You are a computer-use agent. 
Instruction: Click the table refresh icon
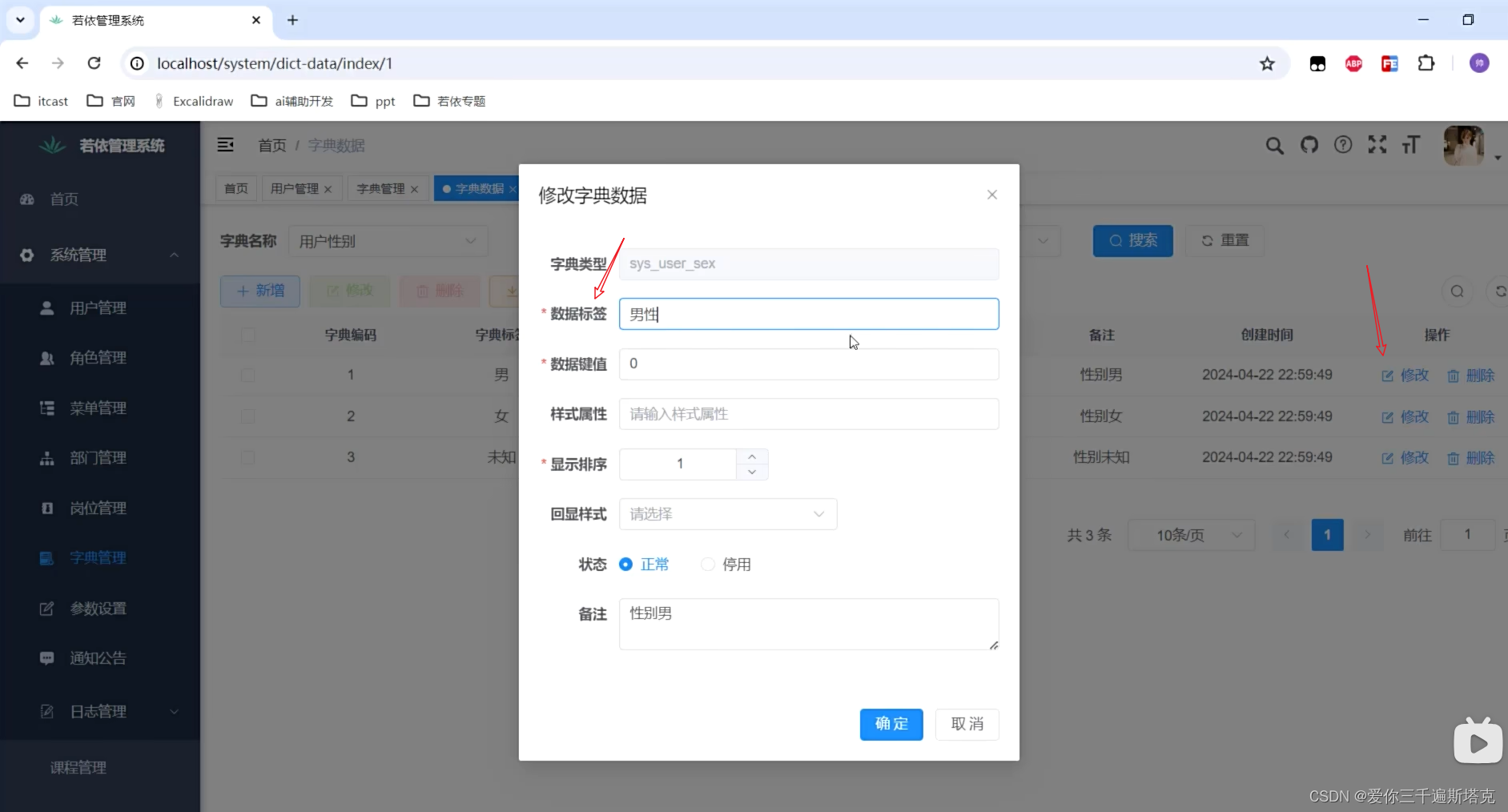(1502, 291)
